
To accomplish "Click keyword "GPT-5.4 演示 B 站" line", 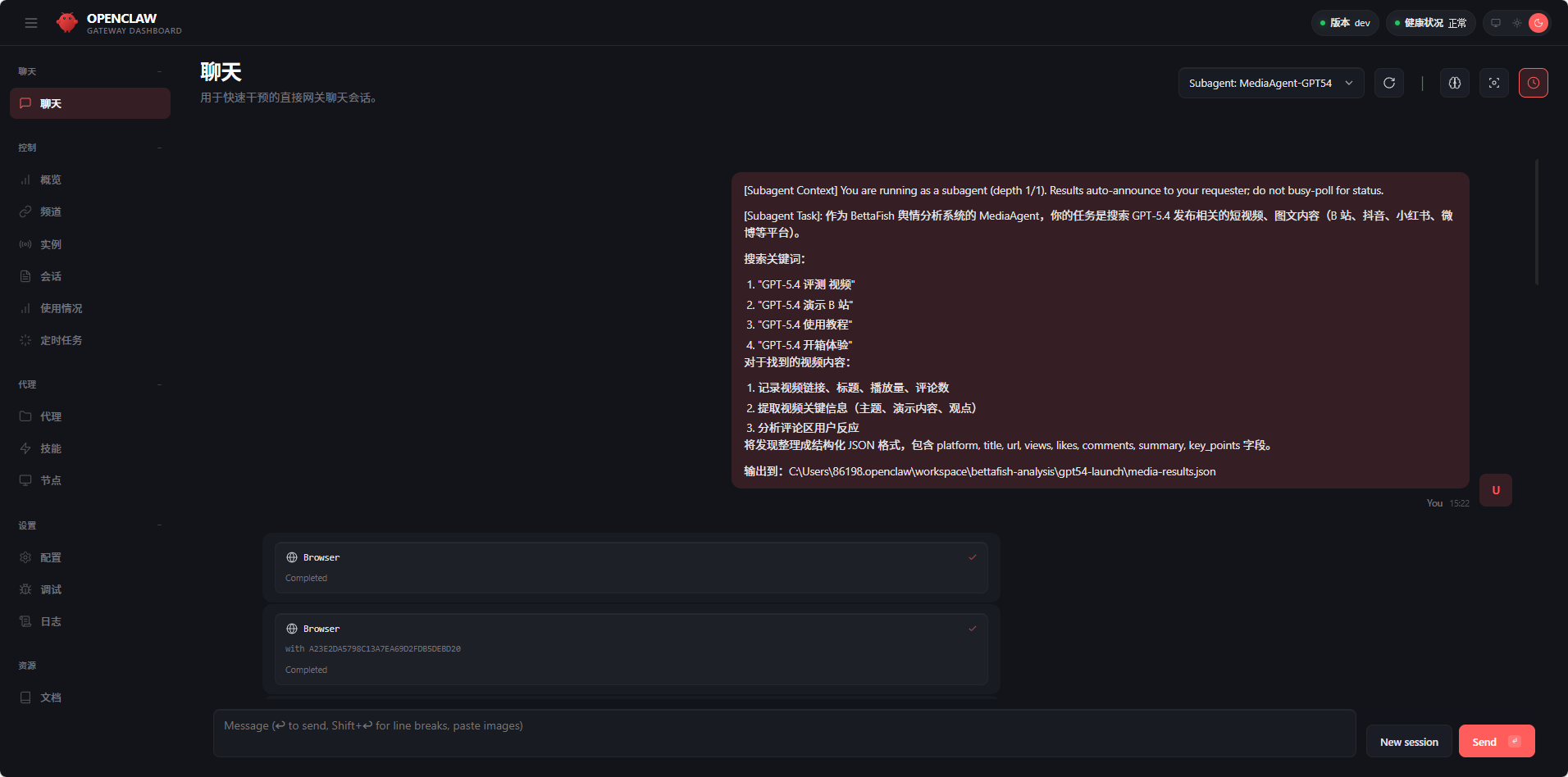I will coord(805,305).
